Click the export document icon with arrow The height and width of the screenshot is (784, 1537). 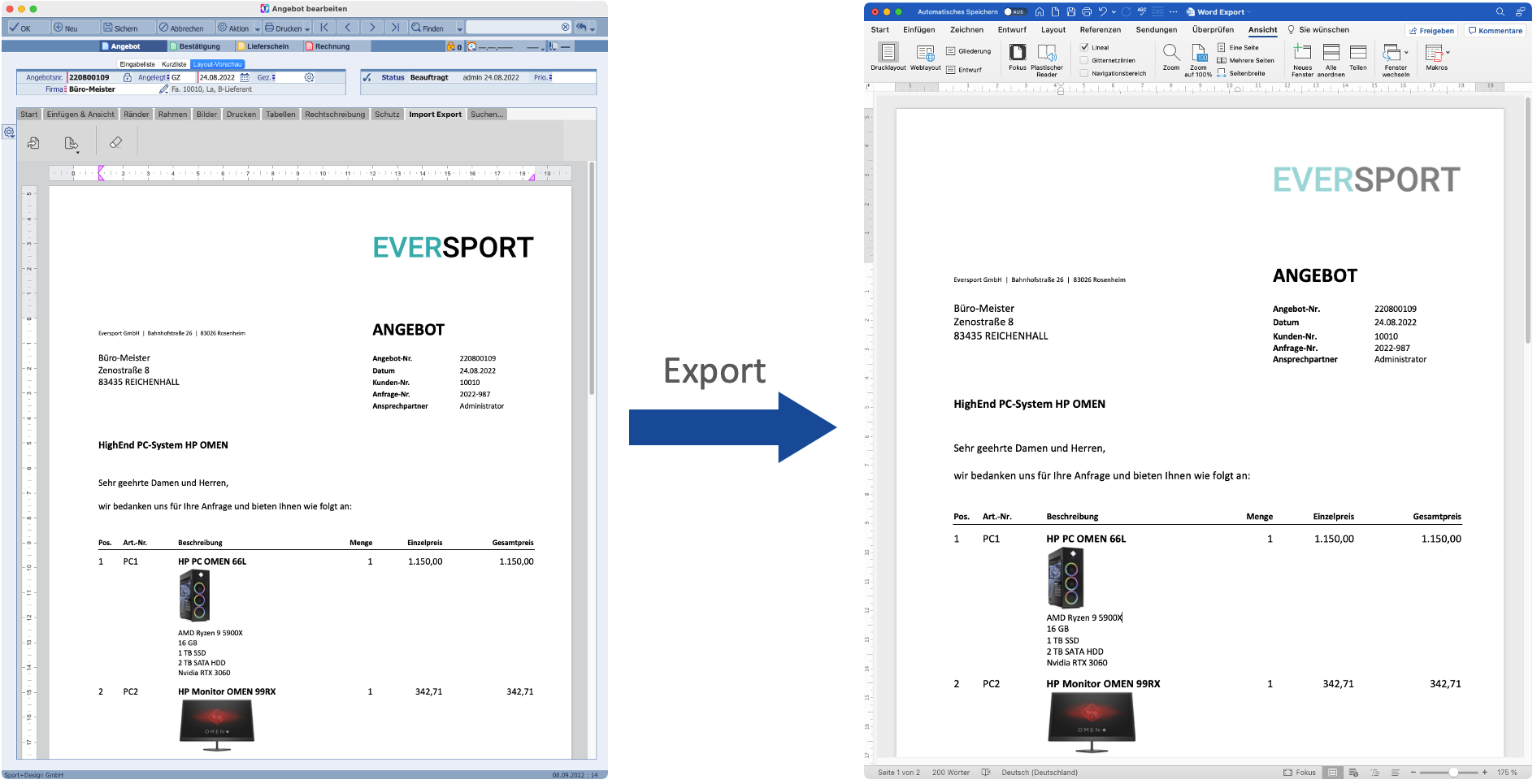tap(72, 143)
